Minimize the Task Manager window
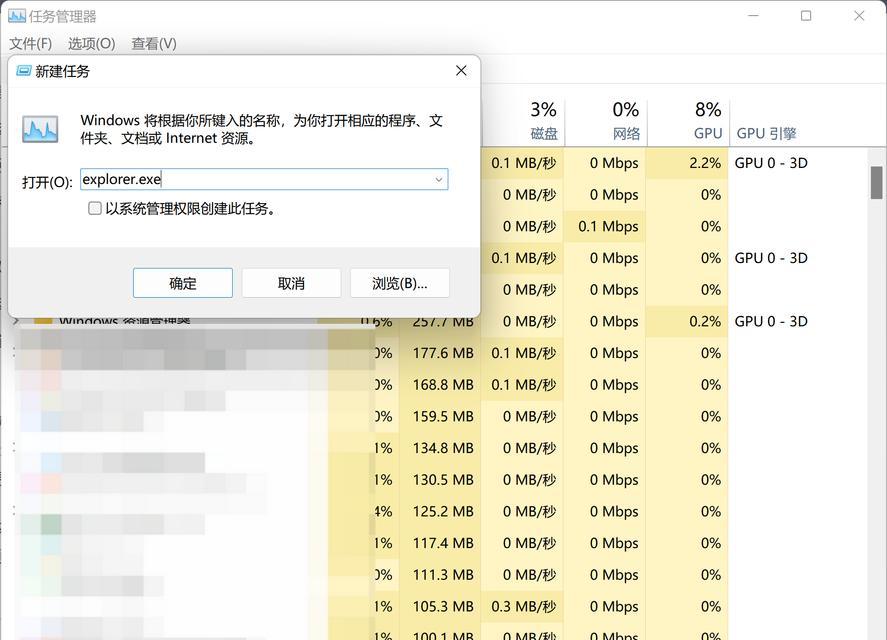 753,16
